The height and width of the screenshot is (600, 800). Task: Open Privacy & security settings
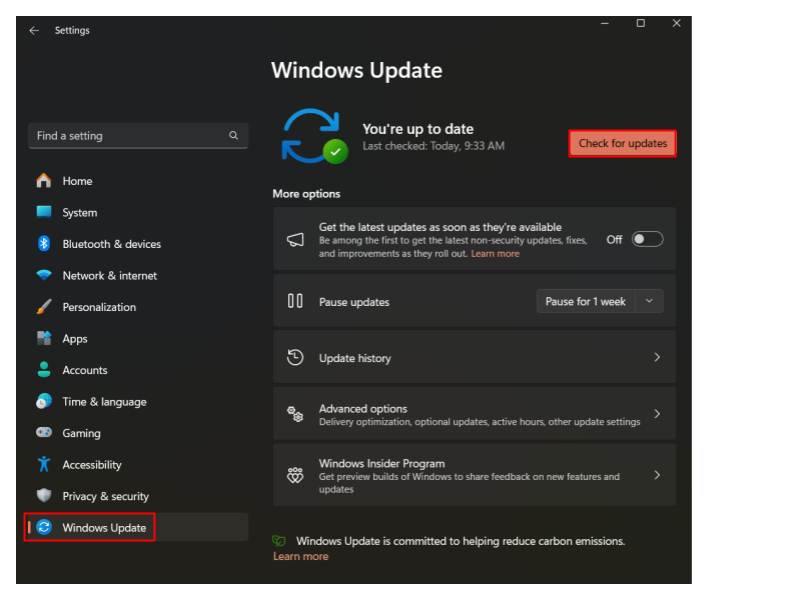point(138,496)
